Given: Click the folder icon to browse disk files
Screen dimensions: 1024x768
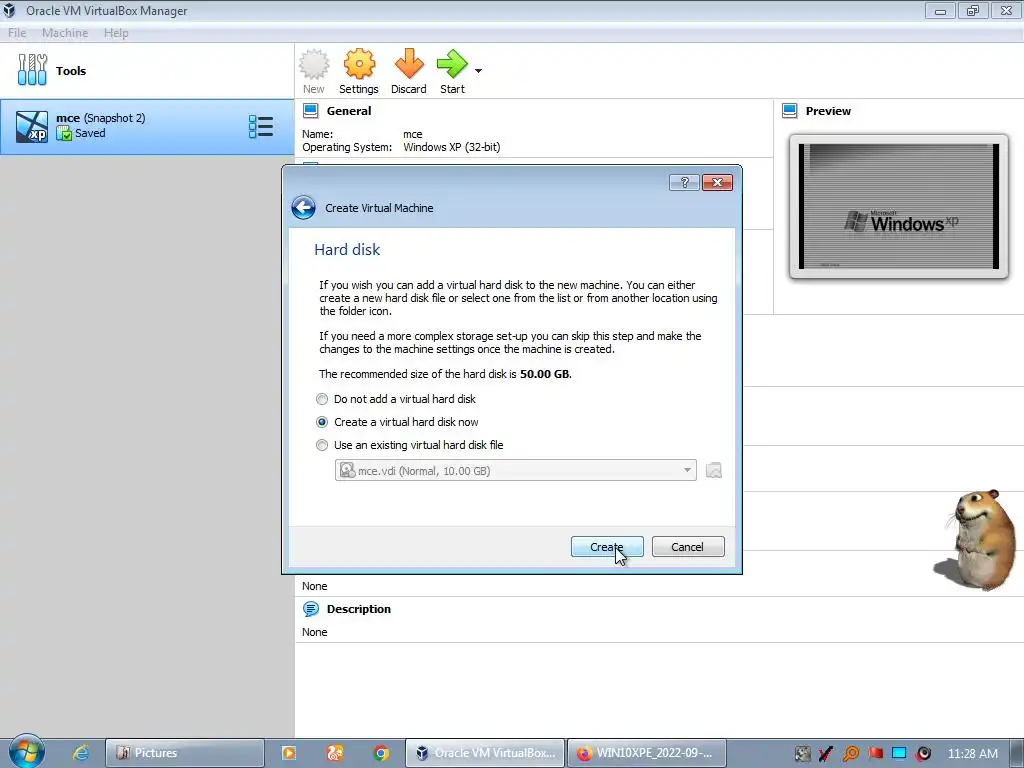Looking at the screenshot, I should click(714, 470).
